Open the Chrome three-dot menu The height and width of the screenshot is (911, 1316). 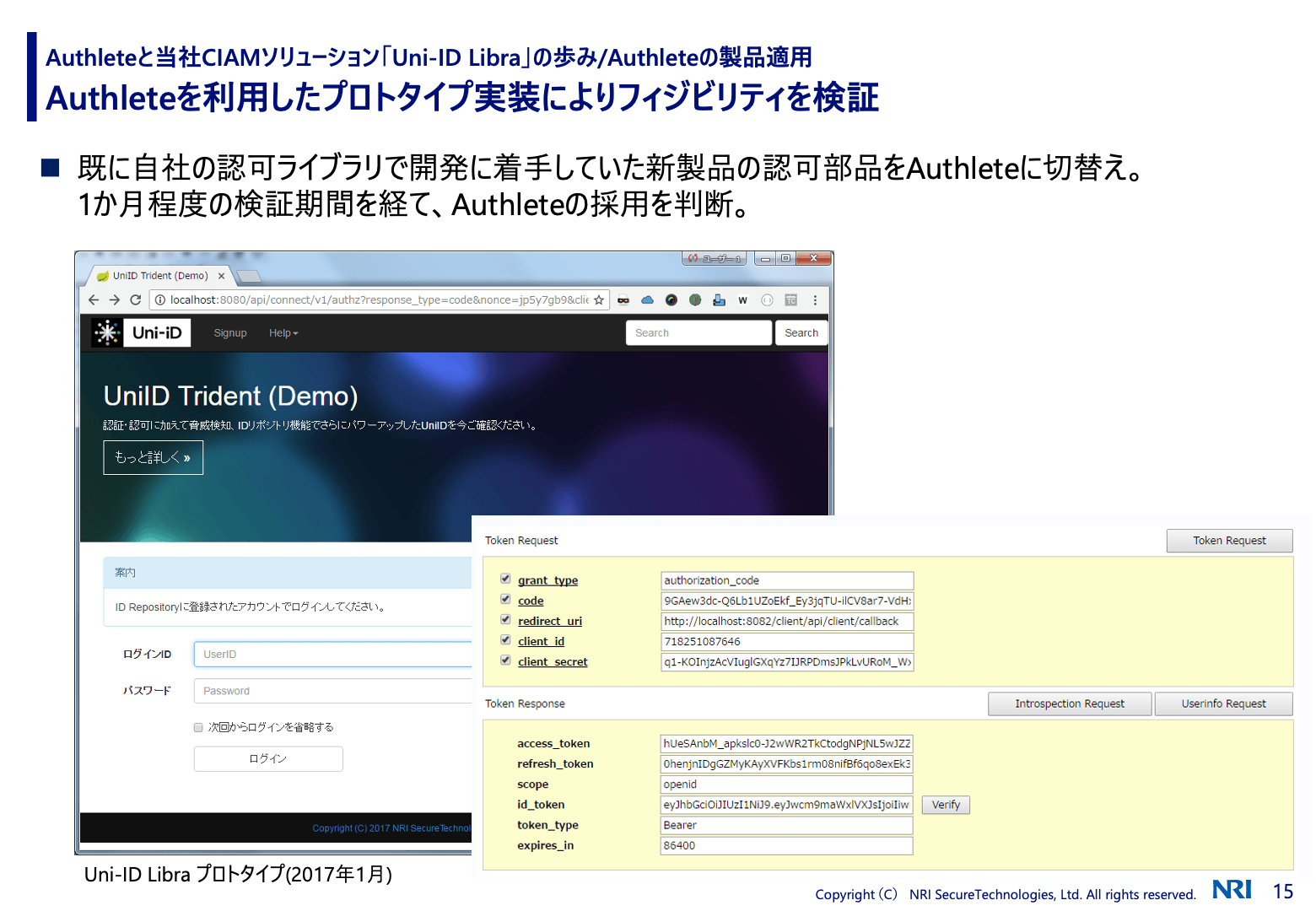(x=815, y=300)
